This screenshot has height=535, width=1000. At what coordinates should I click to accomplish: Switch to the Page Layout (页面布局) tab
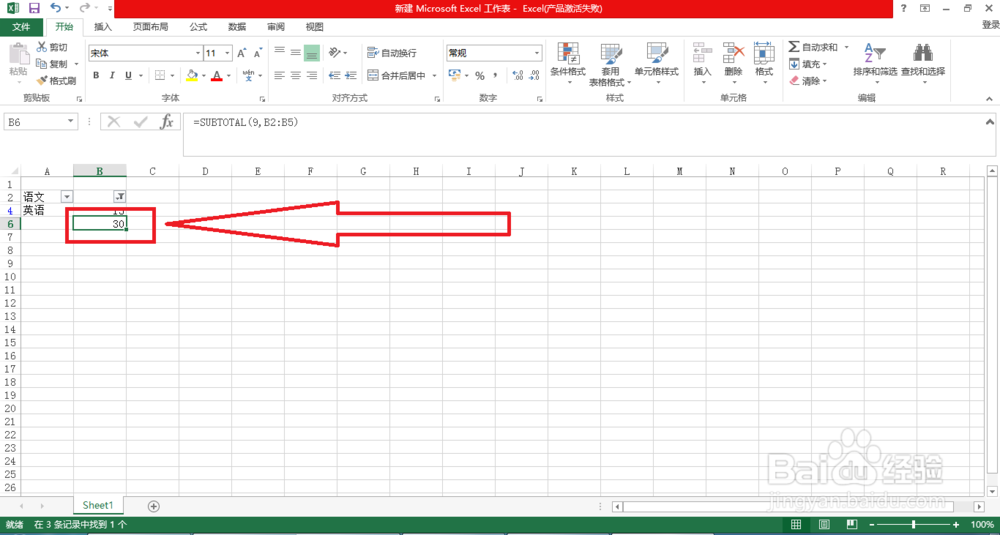(x=151, y=27)
